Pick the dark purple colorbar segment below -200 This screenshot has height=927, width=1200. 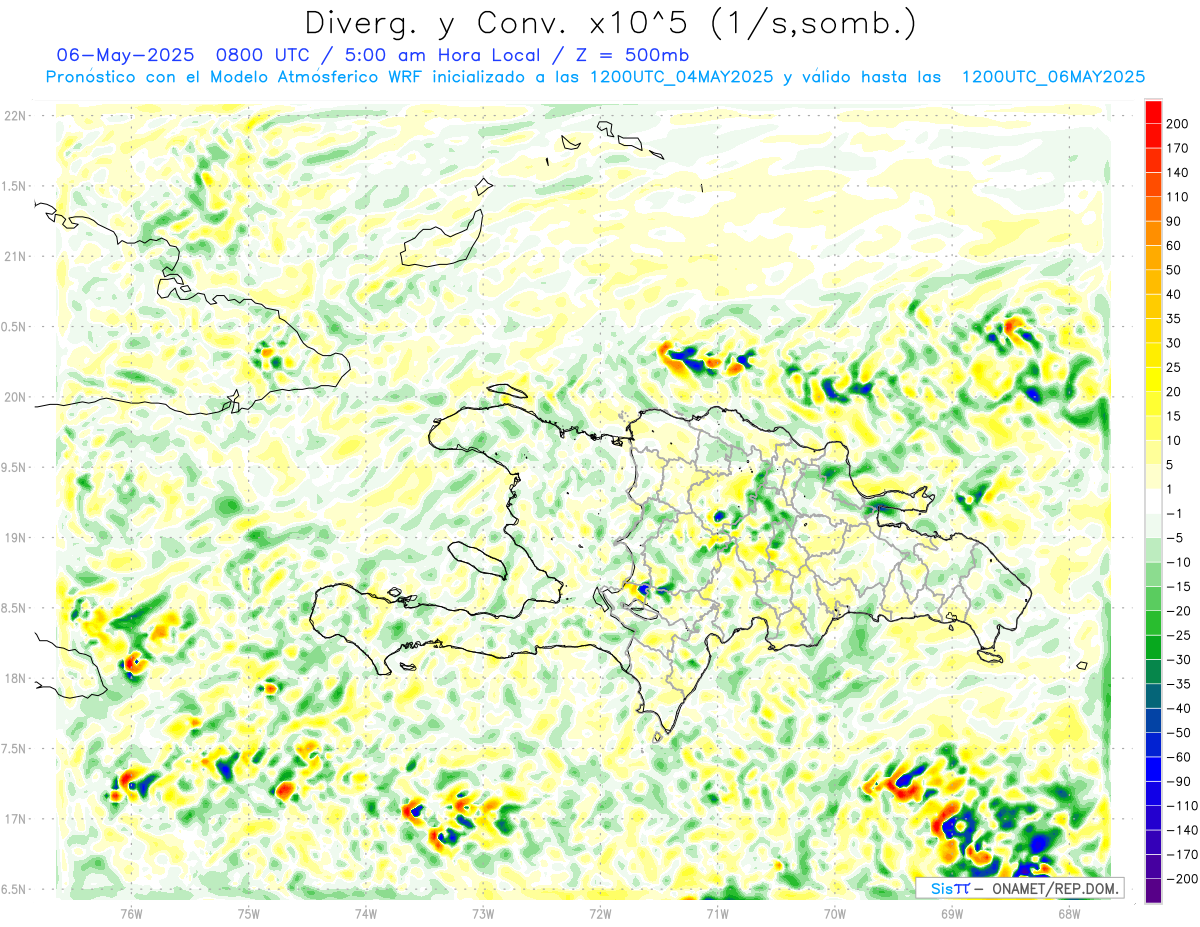tap(1154, 890)
